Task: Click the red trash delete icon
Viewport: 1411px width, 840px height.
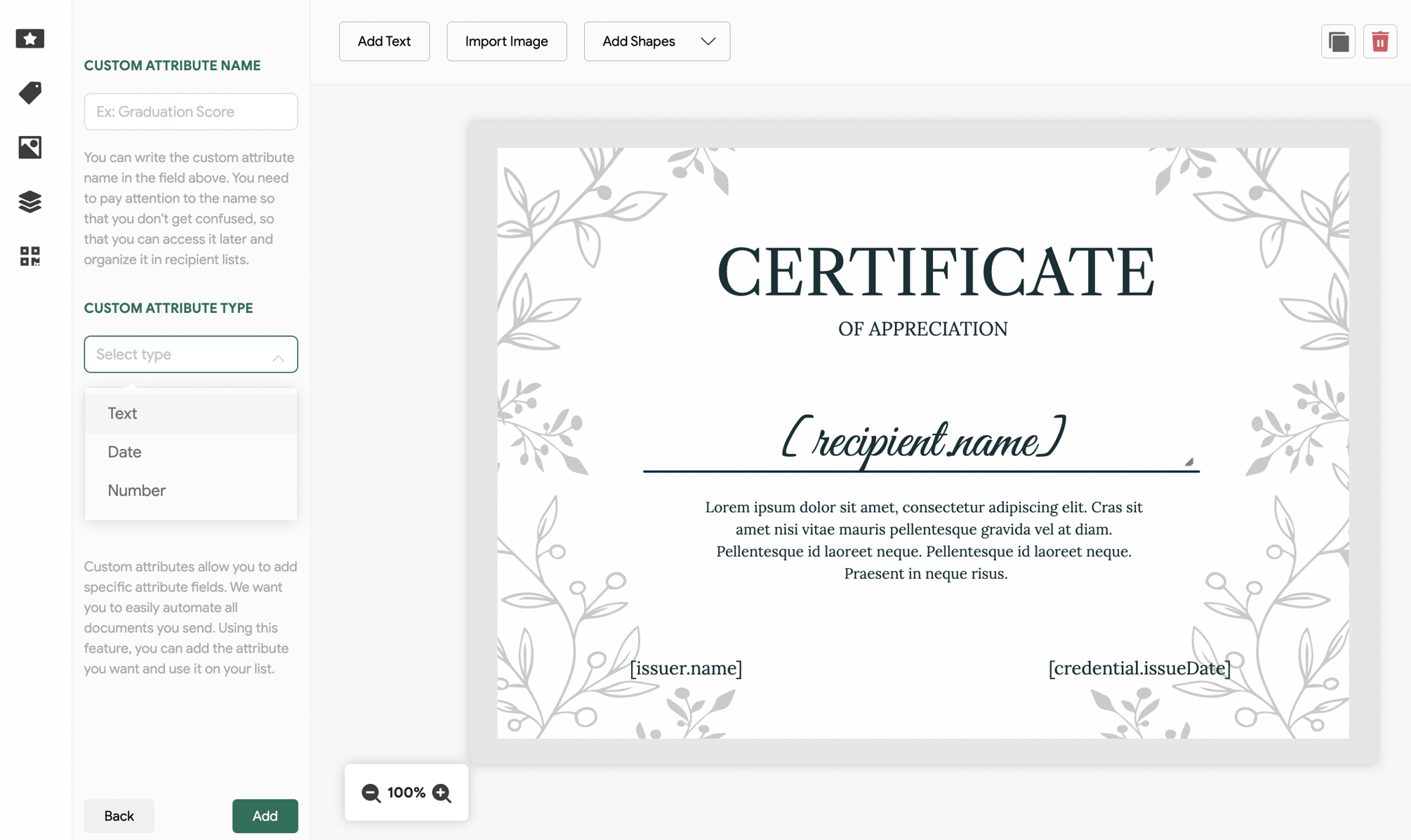Action: pyautogui.click(x=1379, y=41)
